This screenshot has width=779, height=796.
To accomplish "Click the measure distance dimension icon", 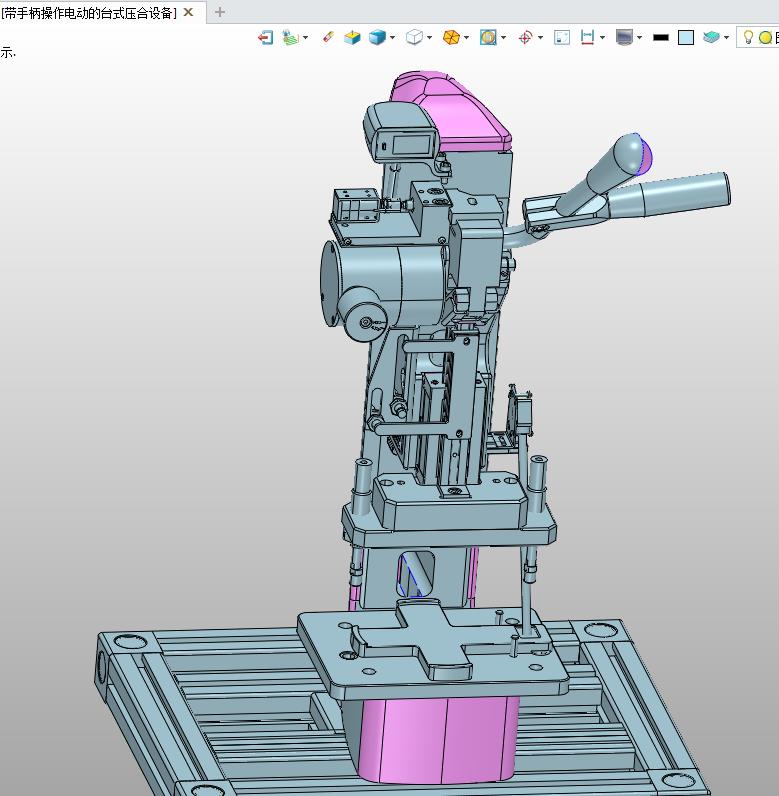I will click(587, 38).
